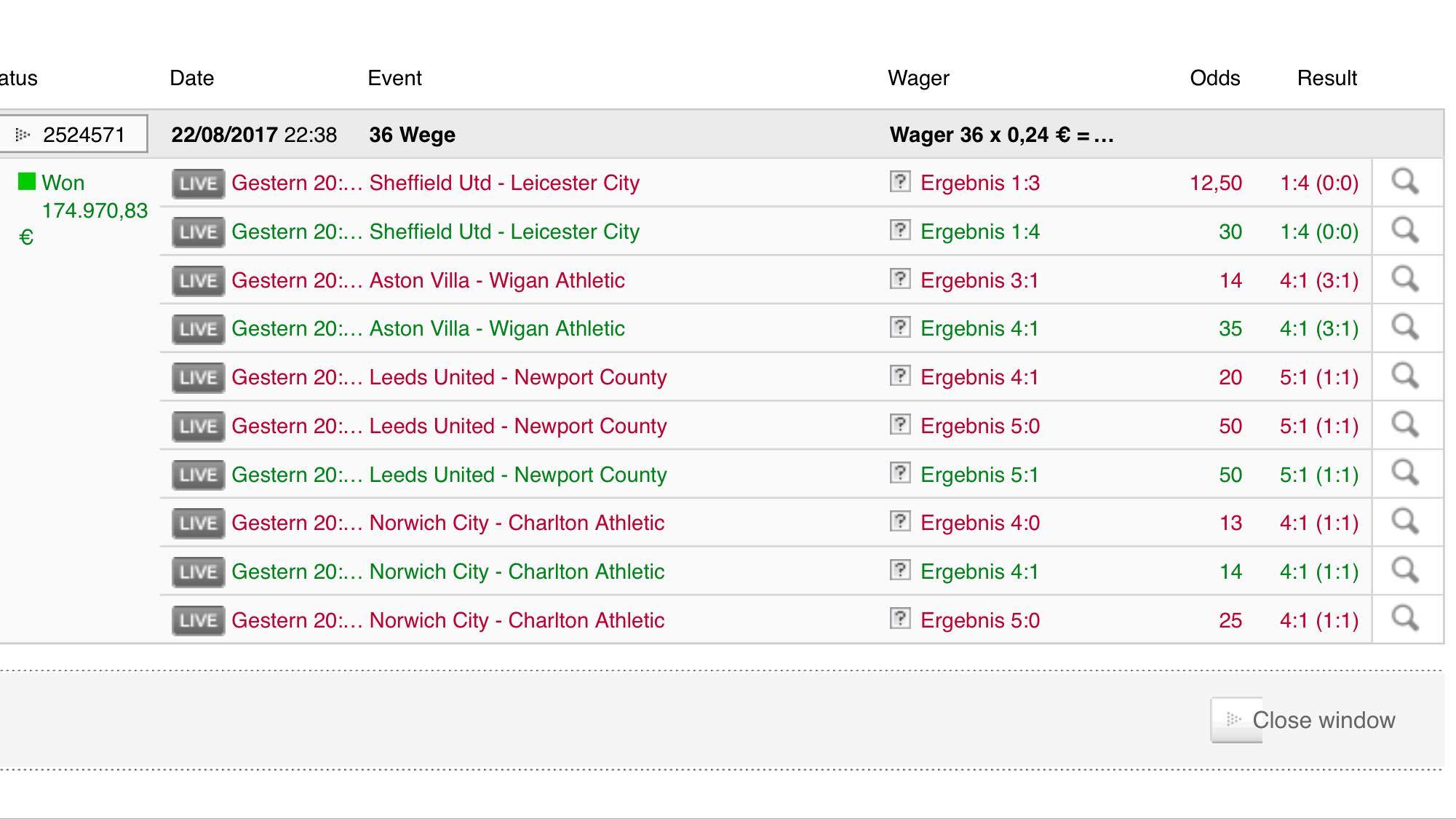This screenshot has height=819, width=1456.
Task: Click truncated Wager 36 x 0,24 € text
Action: point(1000,135)
